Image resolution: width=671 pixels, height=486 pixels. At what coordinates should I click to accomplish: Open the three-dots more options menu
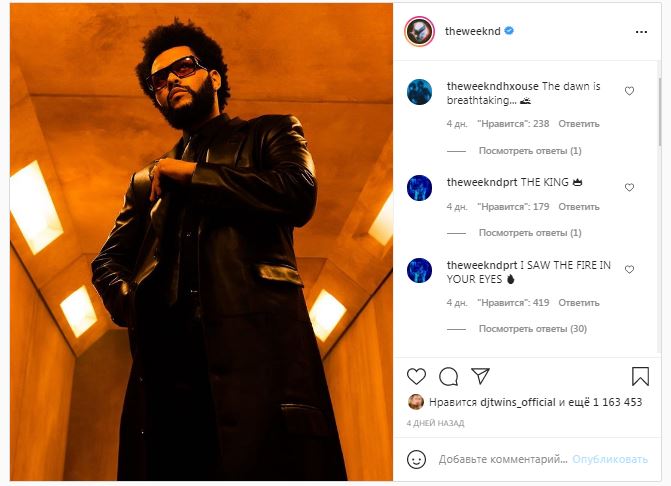click(641, 32)
